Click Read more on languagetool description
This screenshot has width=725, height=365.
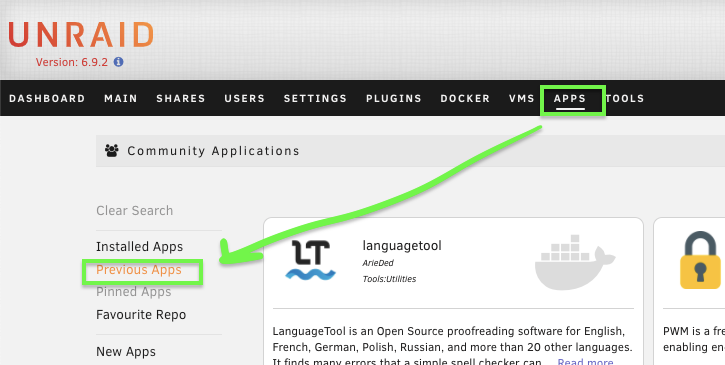[585, 361]
